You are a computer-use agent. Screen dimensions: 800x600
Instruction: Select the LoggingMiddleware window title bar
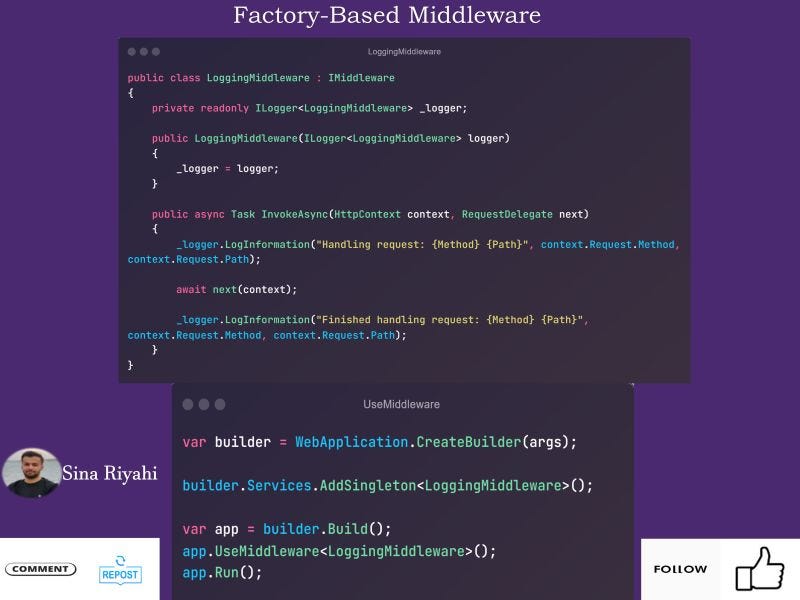(405, 50)
